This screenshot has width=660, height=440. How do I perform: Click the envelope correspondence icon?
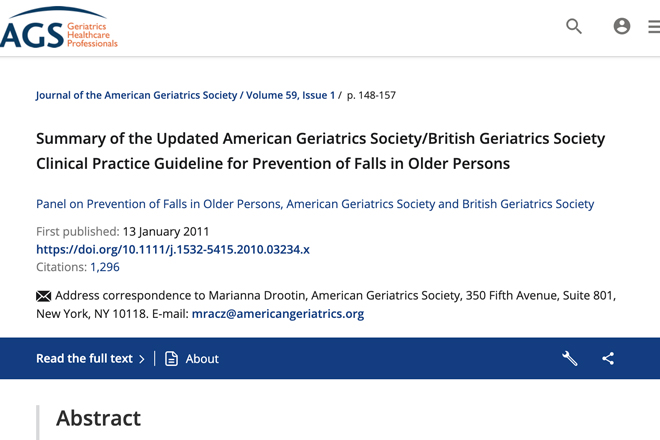[x=43, y=296]
